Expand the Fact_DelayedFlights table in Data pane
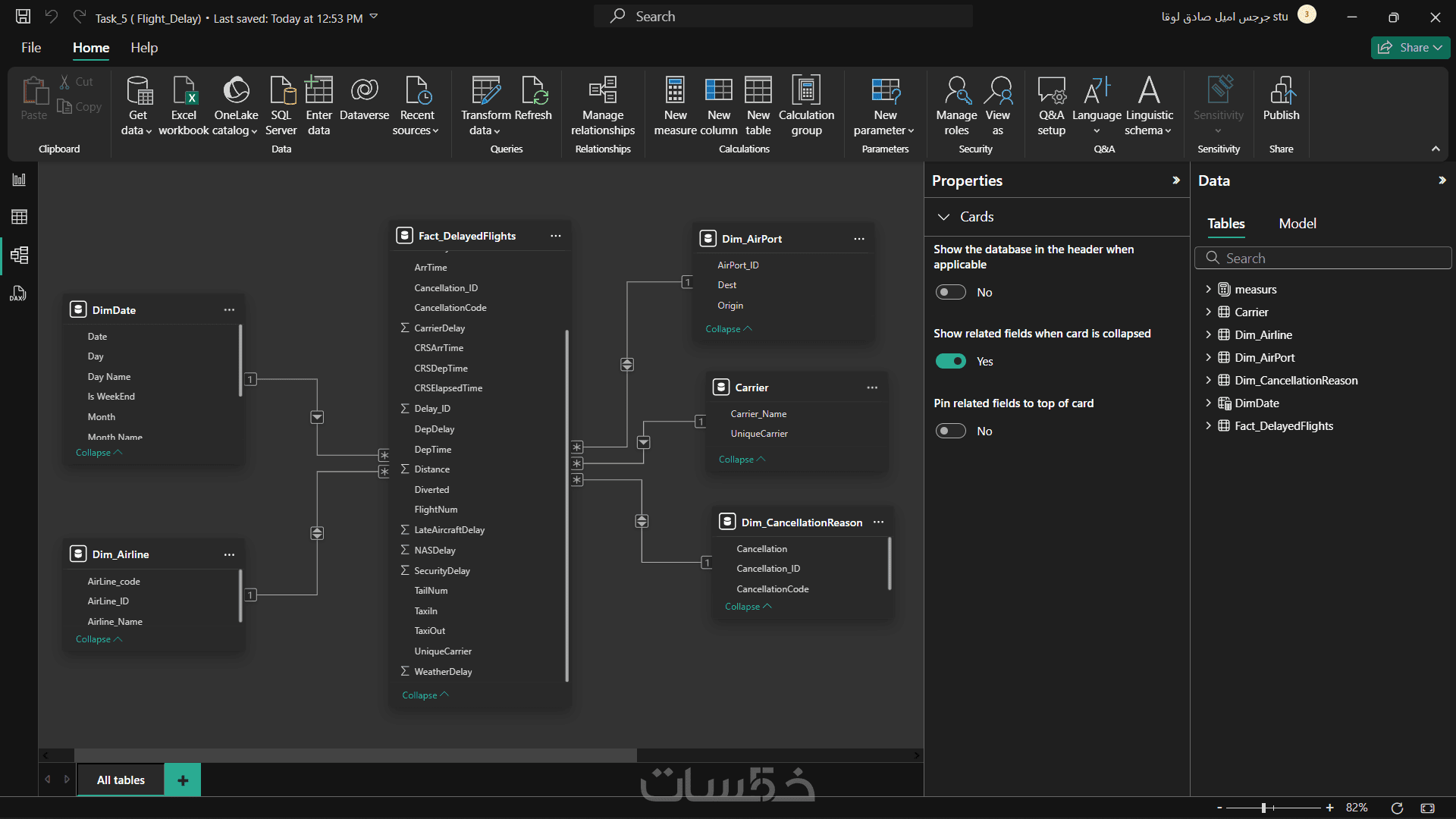 [1208, 426]
